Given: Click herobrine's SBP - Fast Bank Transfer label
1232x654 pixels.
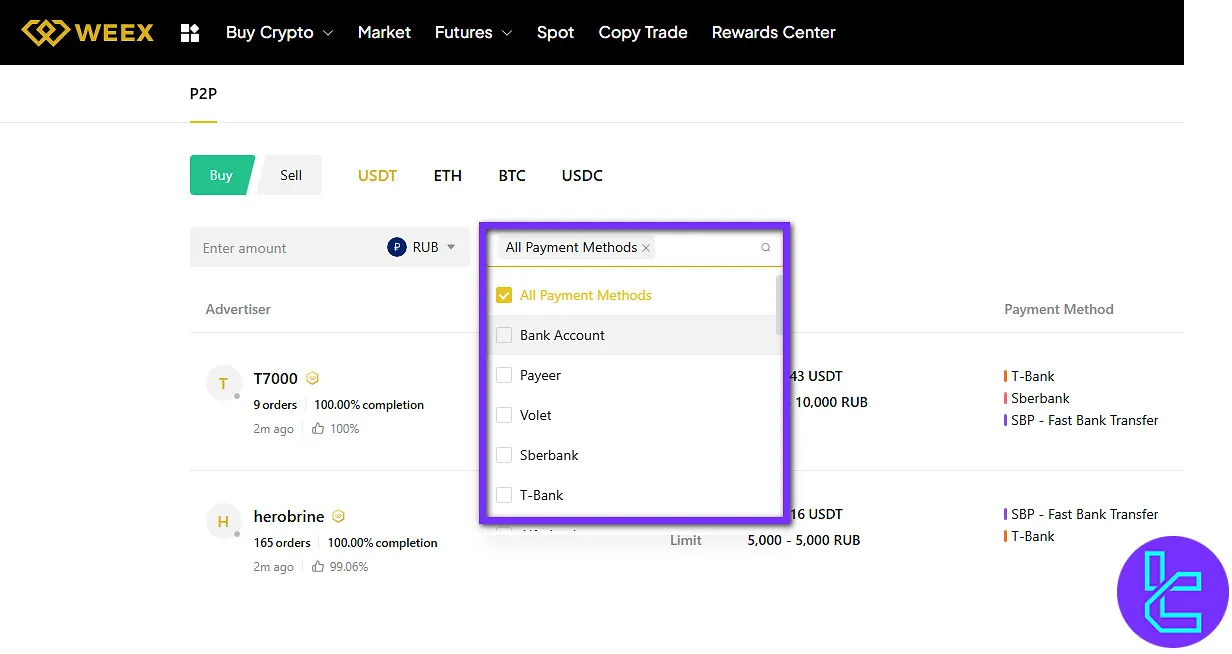Looking at the screenshot, I should pyautogui.click(x=1084, y=514).
